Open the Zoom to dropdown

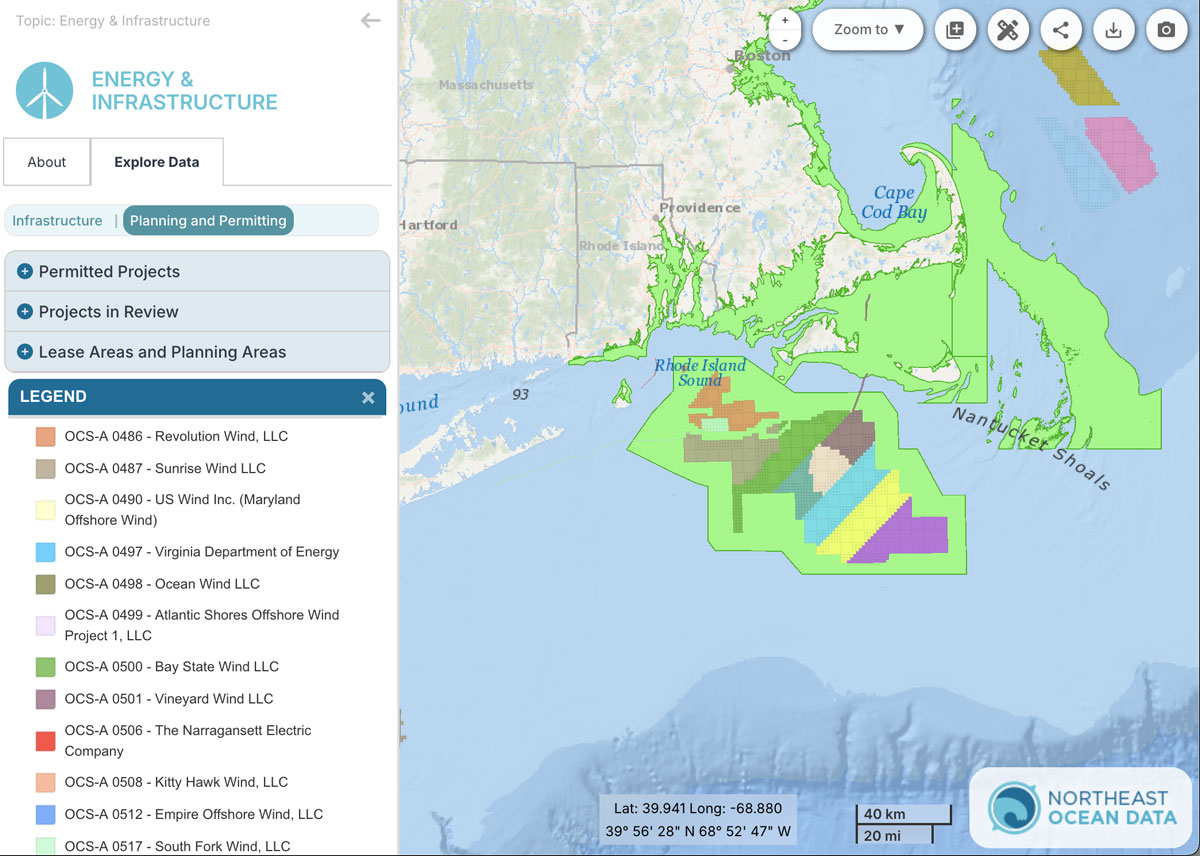pos(869,30)
